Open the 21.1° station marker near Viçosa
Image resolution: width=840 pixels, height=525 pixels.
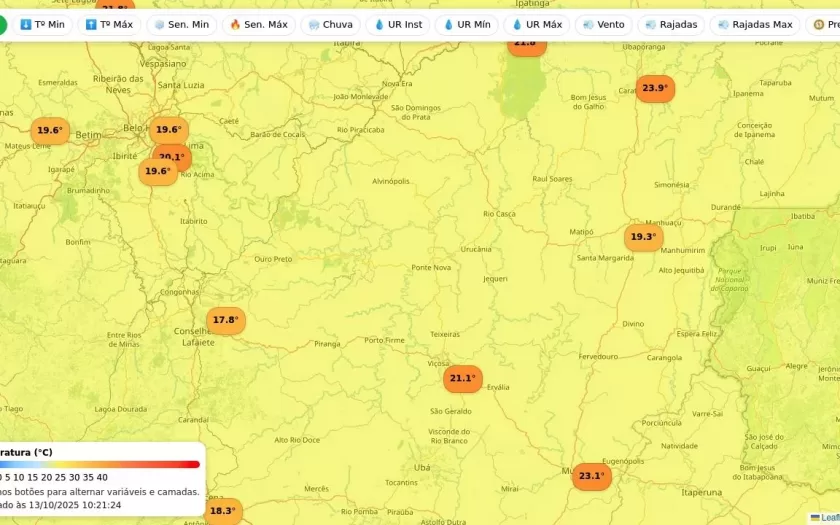tap(462, 379)
